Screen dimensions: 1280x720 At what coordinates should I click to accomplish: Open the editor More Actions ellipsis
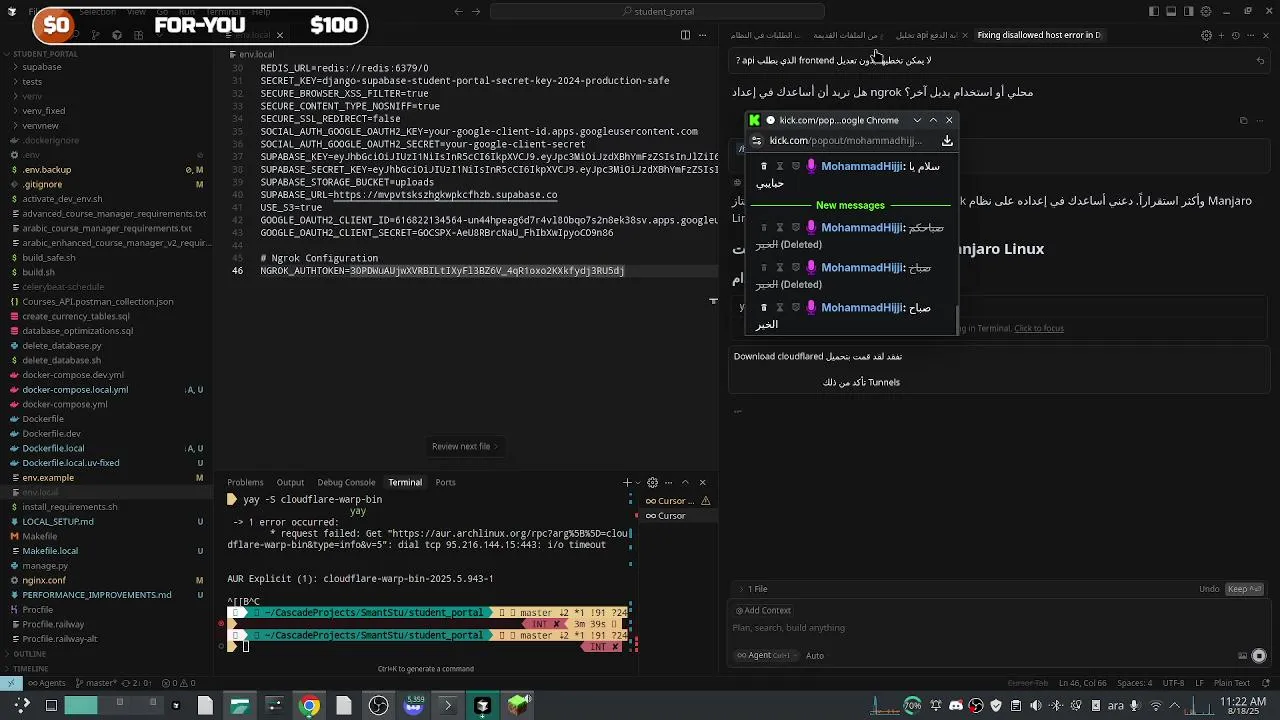coord(704,35)
